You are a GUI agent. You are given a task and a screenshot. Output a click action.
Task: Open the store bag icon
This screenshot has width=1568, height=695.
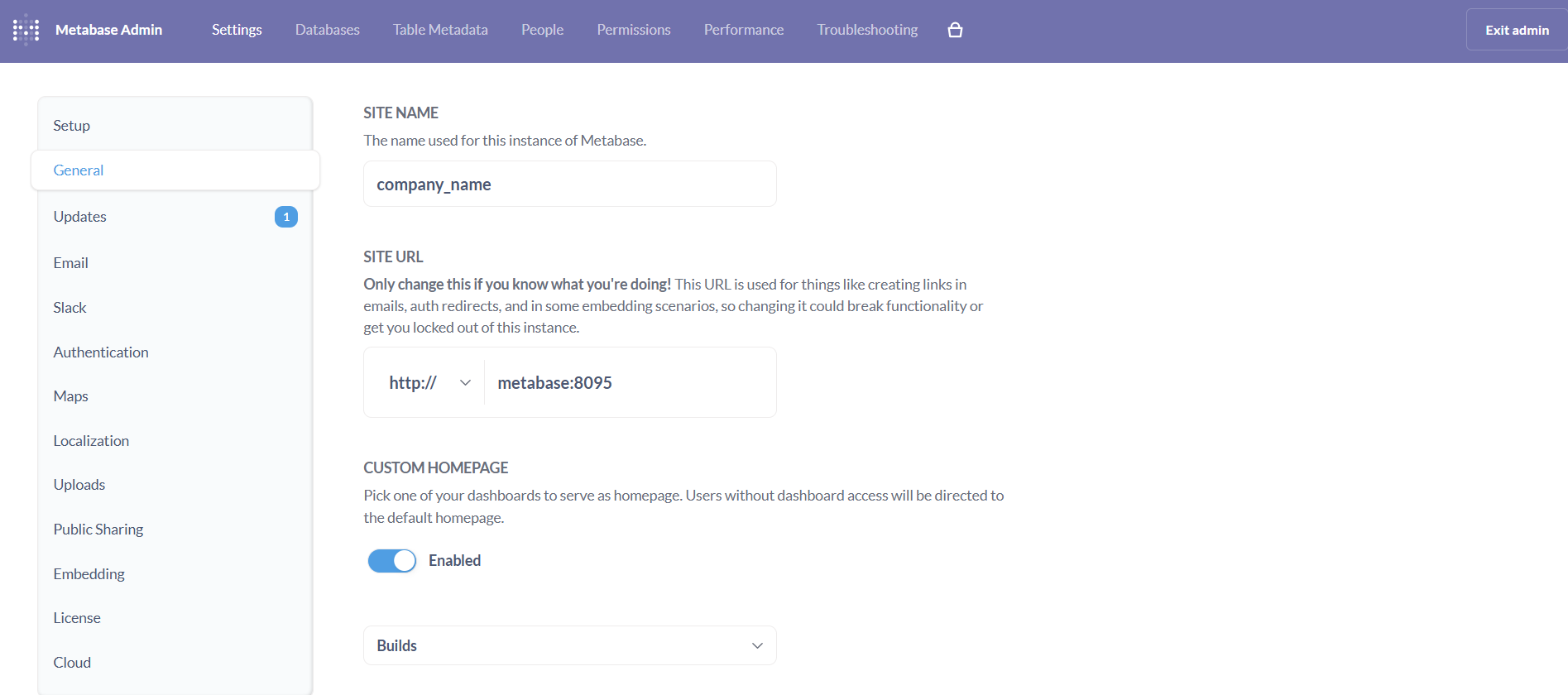(955, 30)
